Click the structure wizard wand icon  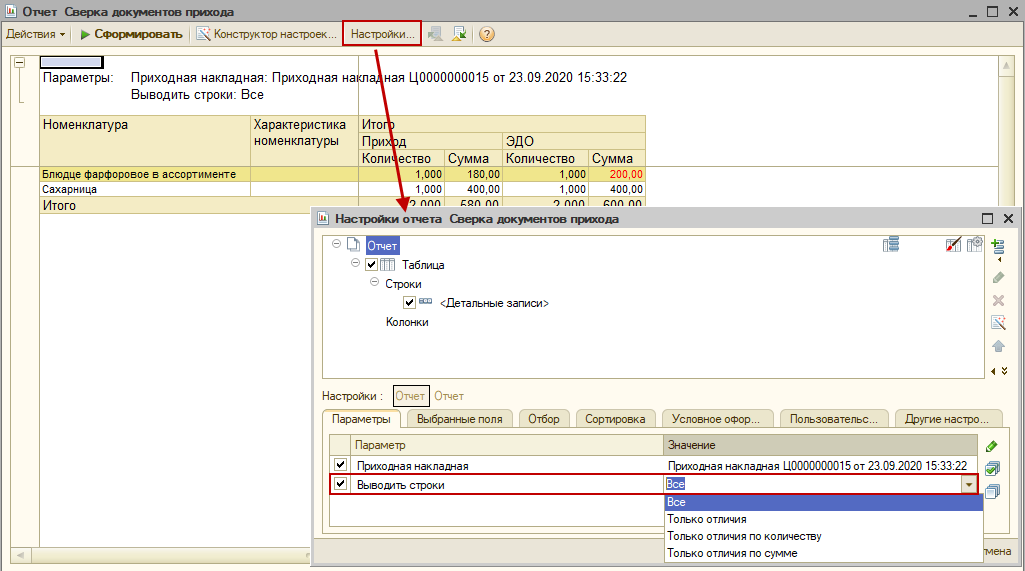(998, 322)
